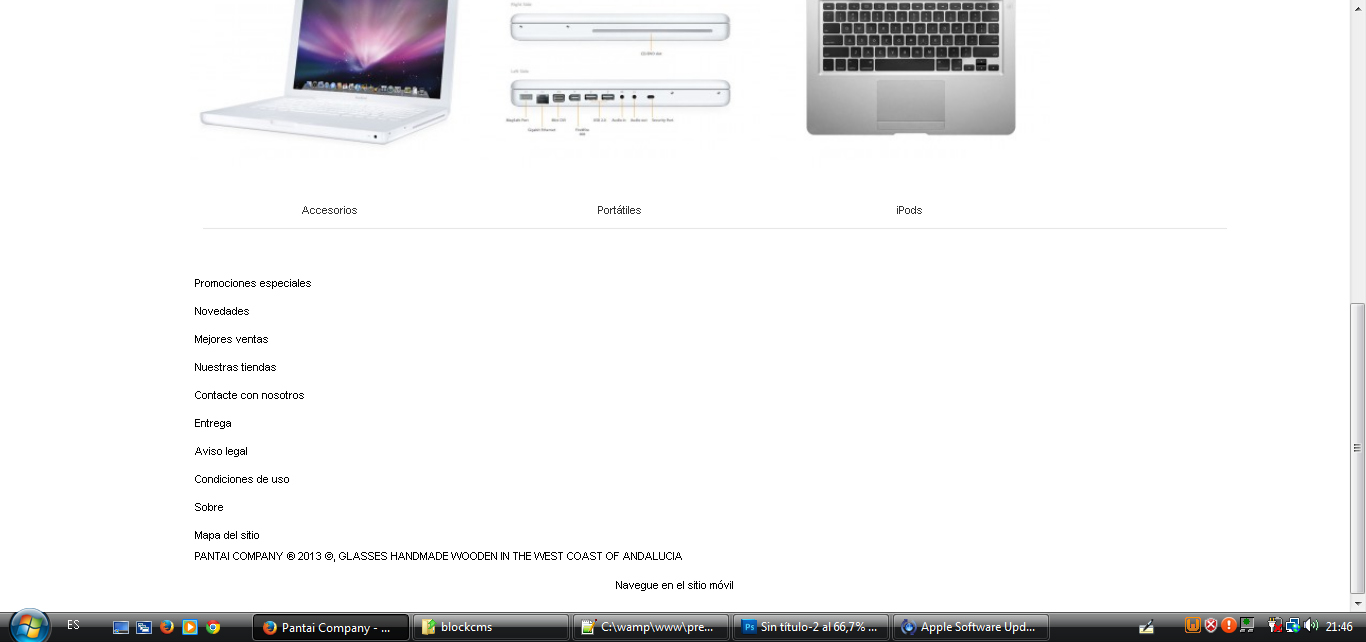Viewport: 1366px width, 642px height.
Task: Launch Firefox from the quick launch bar
Action: pyautogui.click(x=167, y=627)
